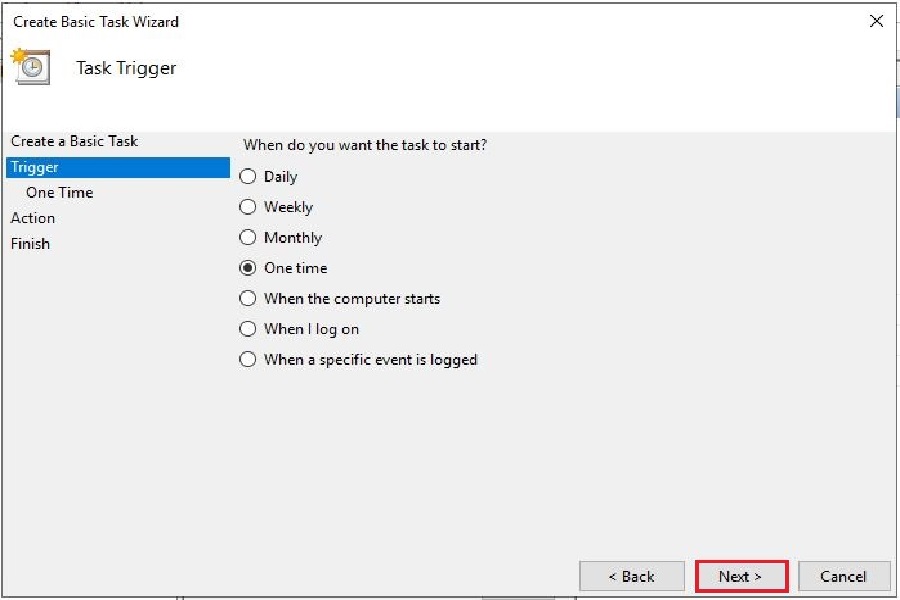Click the task start question label
The image size is (900, 600).
(365, 145)
